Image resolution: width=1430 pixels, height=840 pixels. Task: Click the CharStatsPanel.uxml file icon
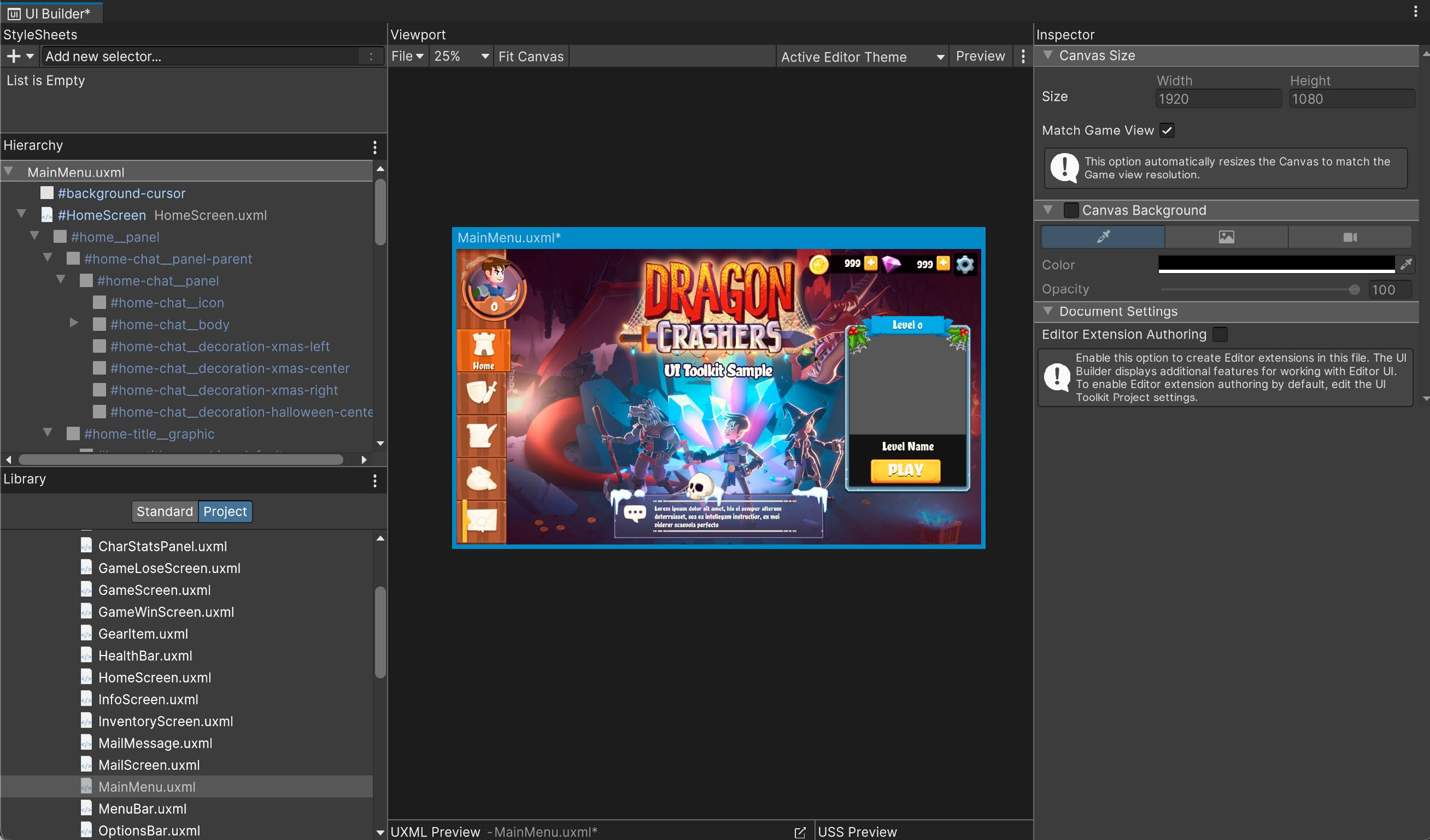[x=86, y=546]
